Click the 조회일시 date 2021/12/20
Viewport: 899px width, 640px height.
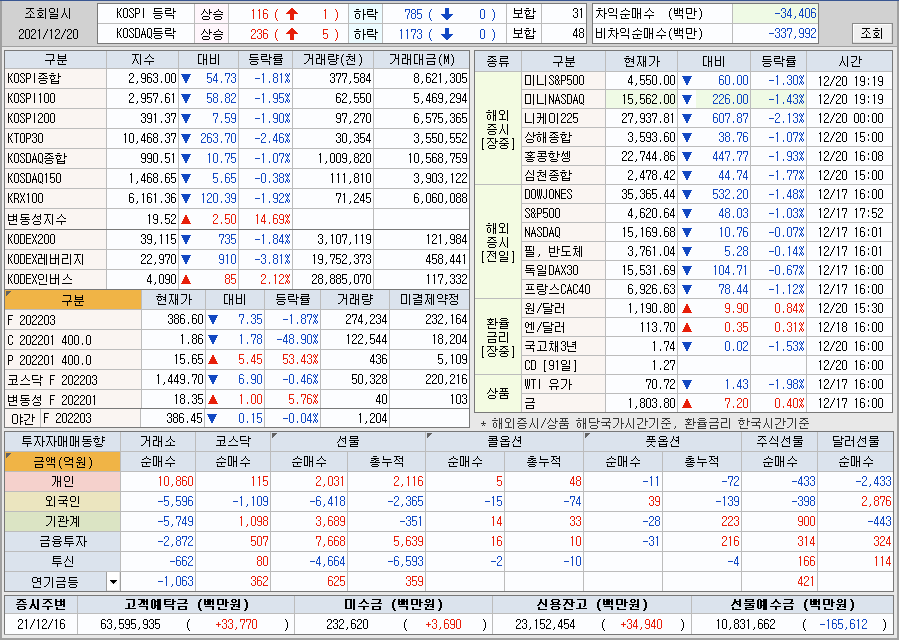48,34
